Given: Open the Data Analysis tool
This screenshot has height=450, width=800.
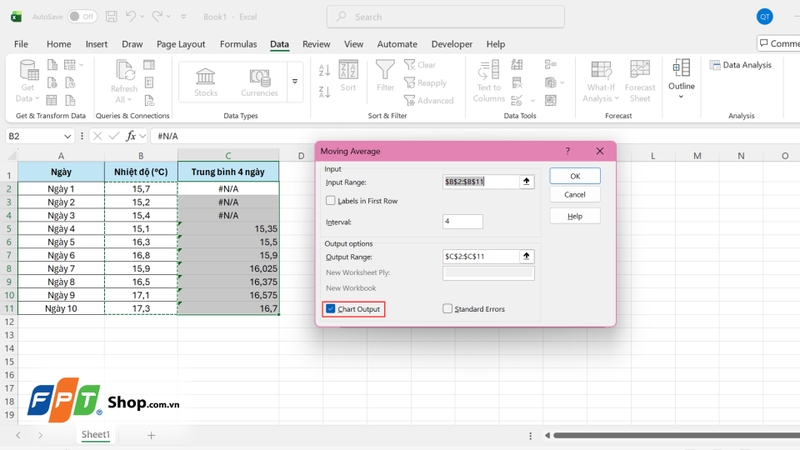Looking at the screenshot, I should pyautogui.click(x=741, y=65).
